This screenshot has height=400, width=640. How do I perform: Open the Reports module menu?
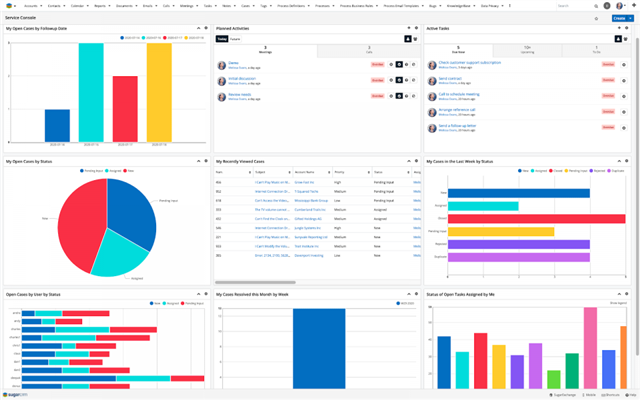100,6
